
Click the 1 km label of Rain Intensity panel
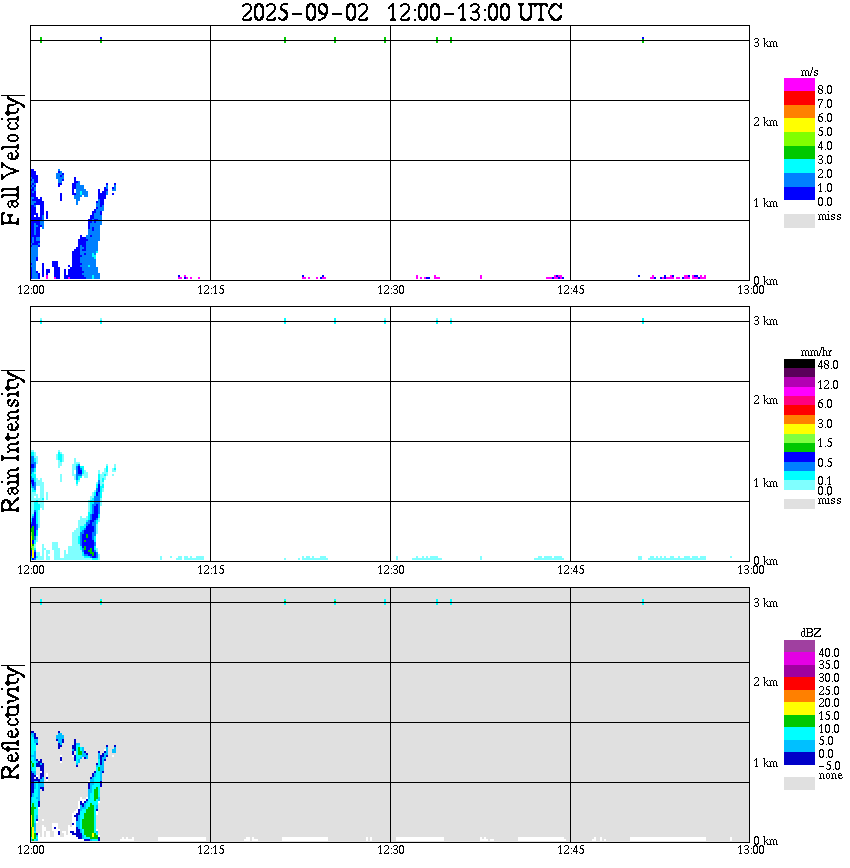tap(765, 483)
